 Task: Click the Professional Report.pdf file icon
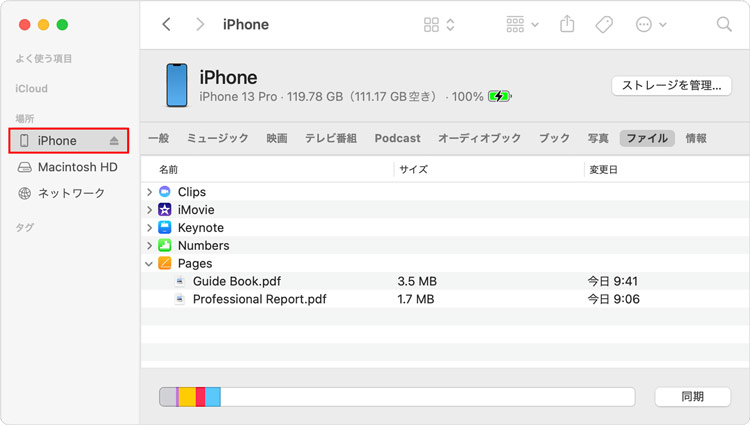(x=180, y=299)
